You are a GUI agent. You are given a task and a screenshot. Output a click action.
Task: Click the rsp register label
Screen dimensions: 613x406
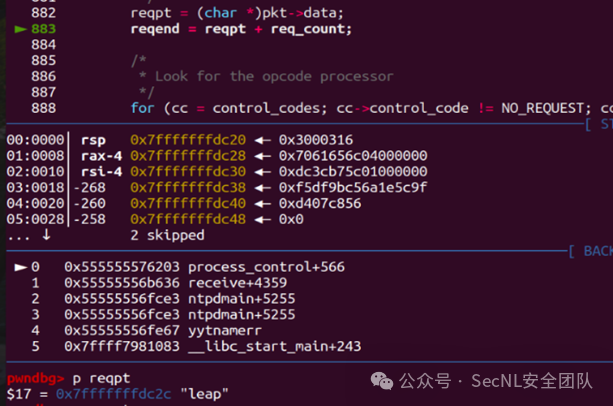pos(93,141)
